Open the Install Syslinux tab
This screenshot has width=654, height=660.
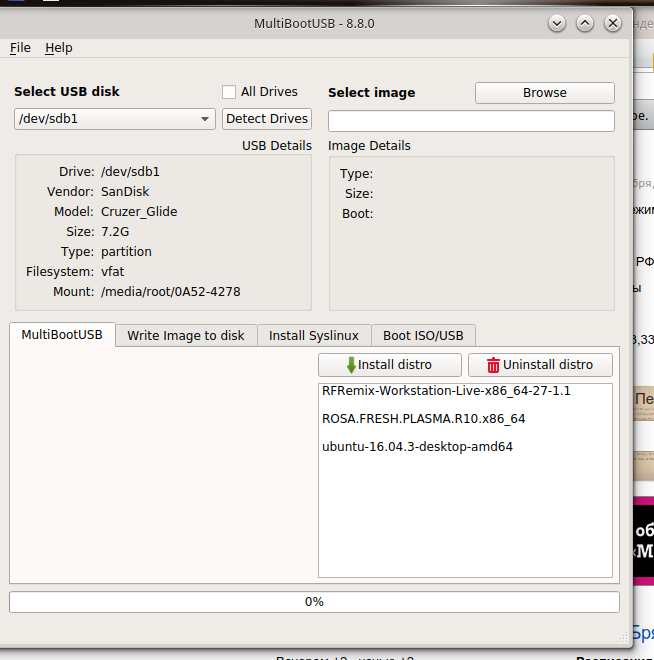314,336
